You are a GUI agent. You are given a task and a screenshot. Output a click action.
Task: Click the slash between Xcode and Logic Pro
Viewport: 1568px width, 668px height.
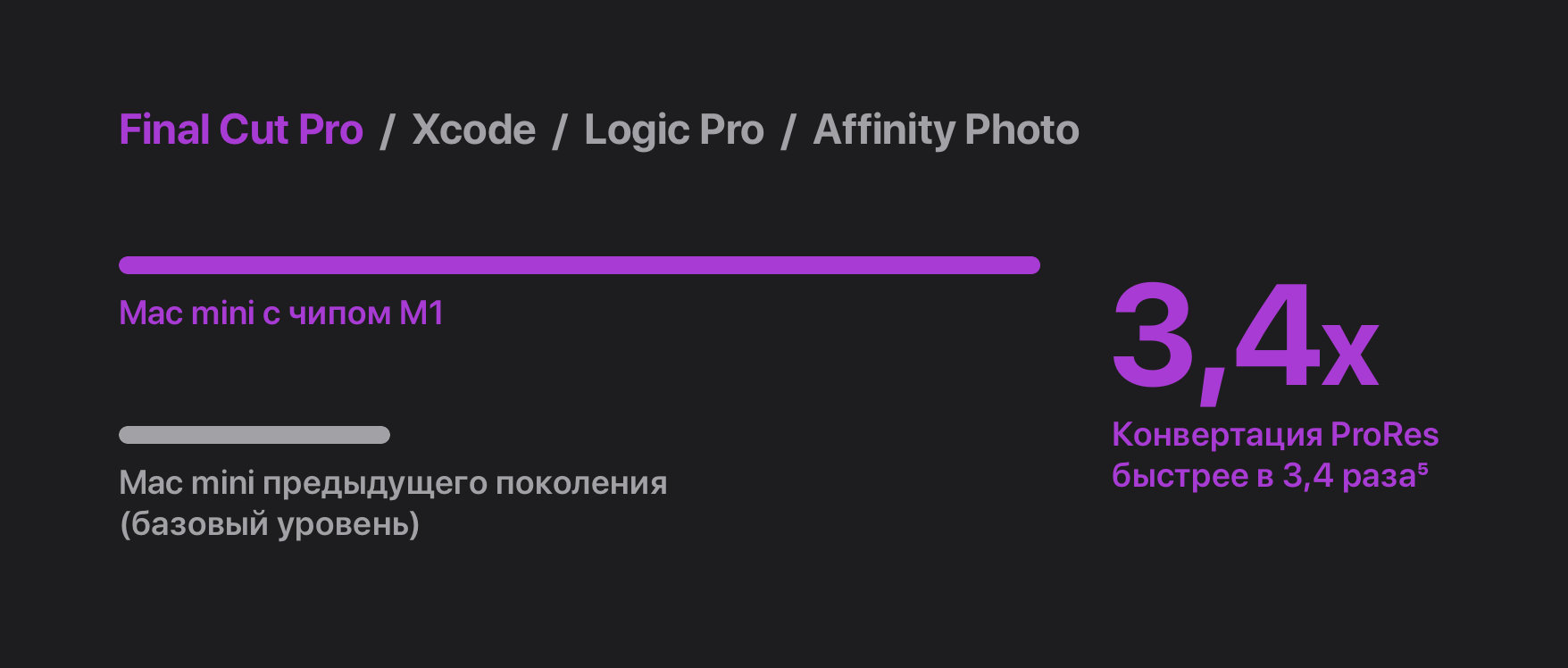(560, 131)
